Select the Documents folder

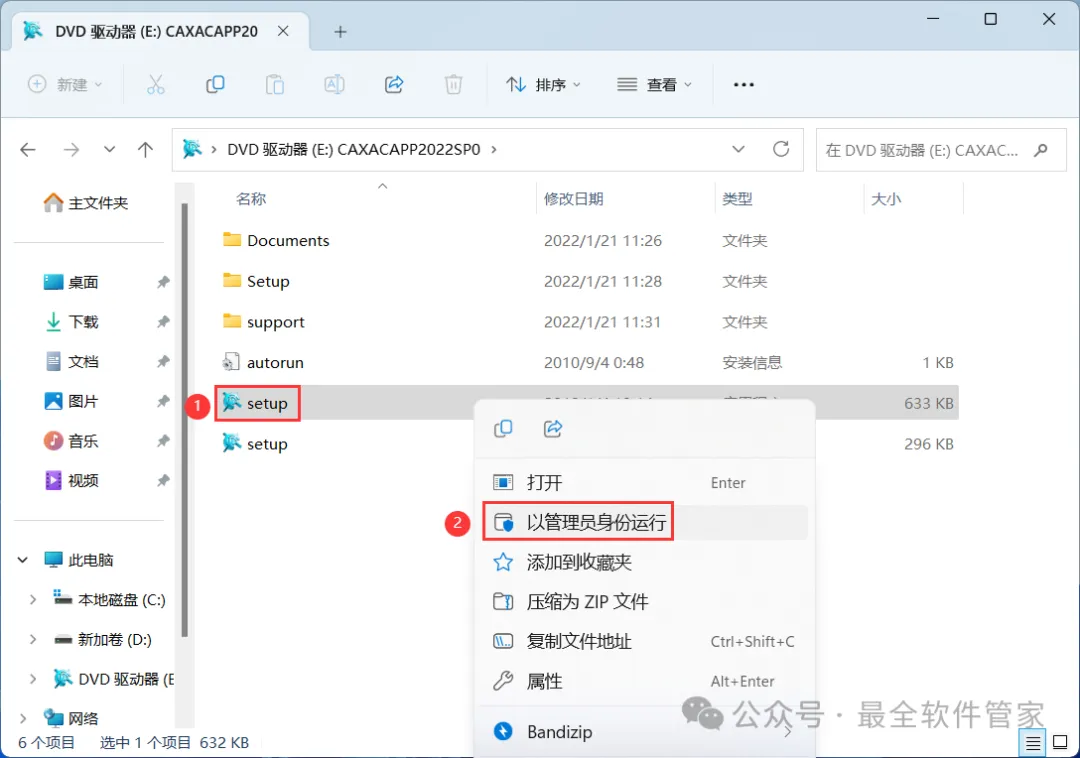point(276,240)
